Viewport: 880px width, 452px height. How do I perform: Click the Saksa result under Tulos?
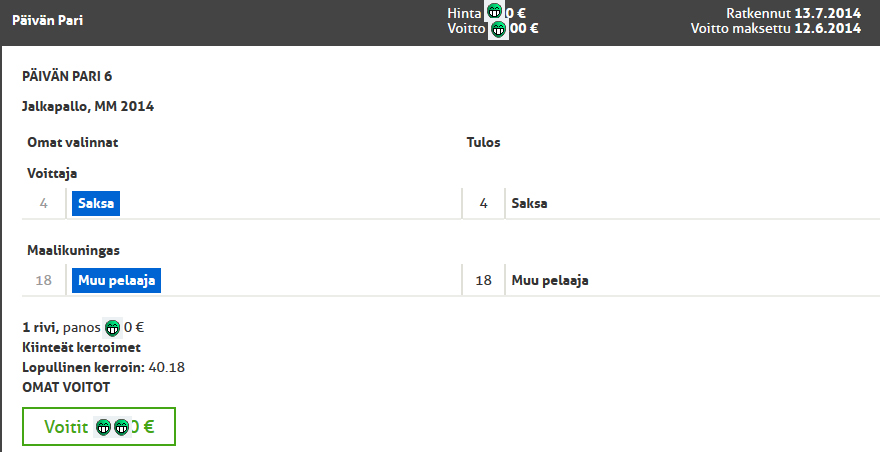(529, 203)
